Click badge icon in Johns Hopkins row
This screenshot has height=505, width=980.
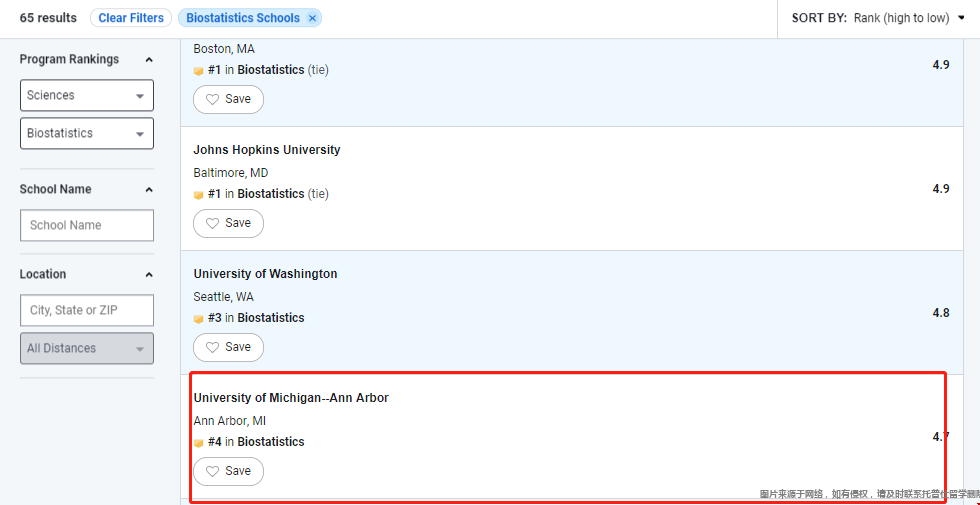pyautogui.click(x=199, y=195)
